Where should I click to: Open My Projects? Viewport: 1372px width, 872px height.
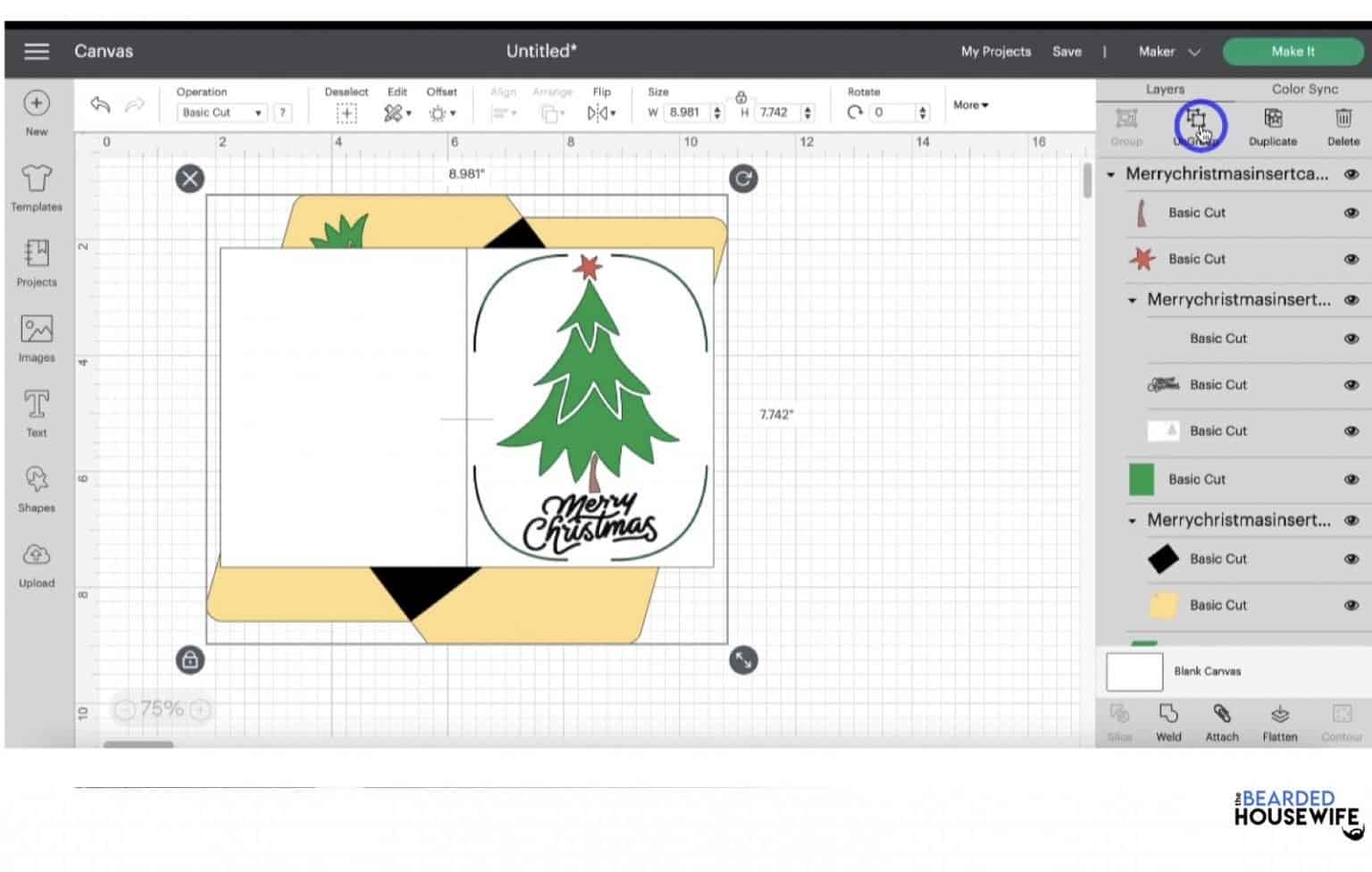pyautogui.click(x=995, y=51)
